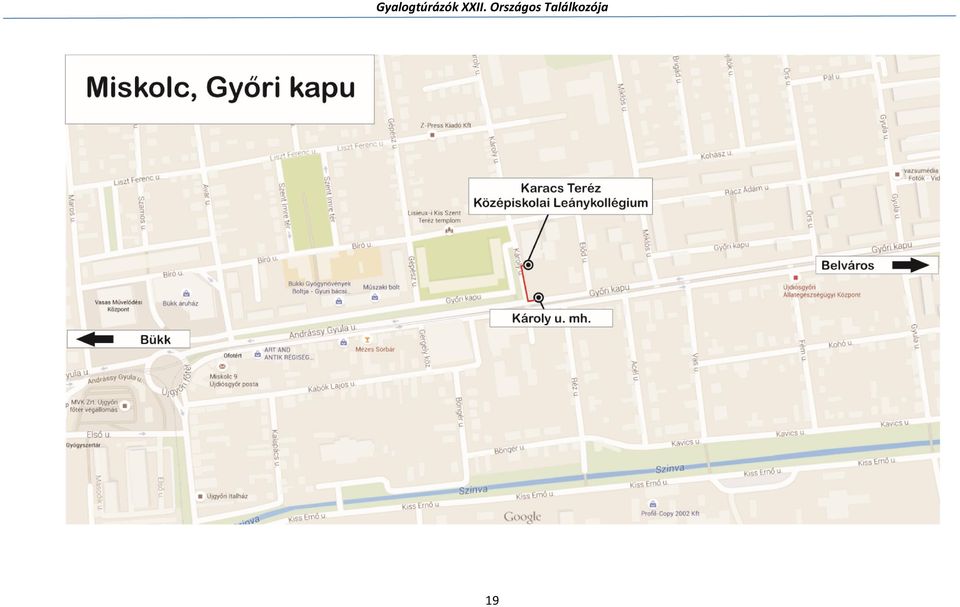The width and height of the screenshot is (960, 607).
Task: Click the 'Kabók Lajos u.' street label
Action: click(x=331, y=387)
